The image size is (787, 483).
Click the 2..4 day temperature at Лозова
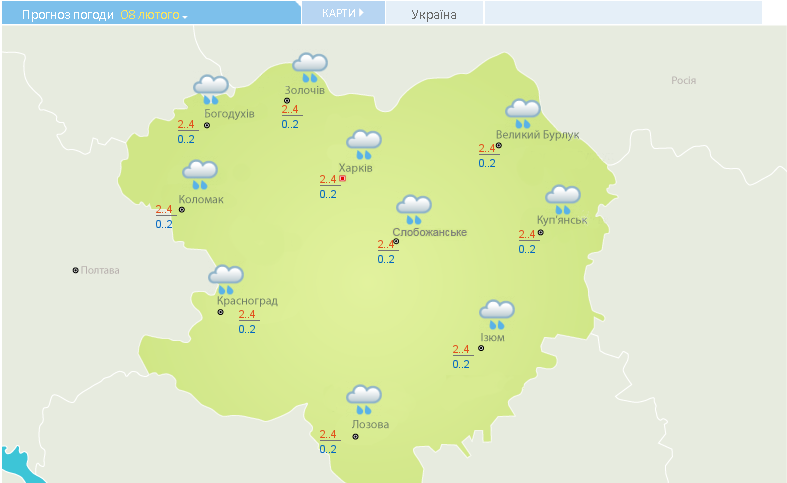(328, 434)
